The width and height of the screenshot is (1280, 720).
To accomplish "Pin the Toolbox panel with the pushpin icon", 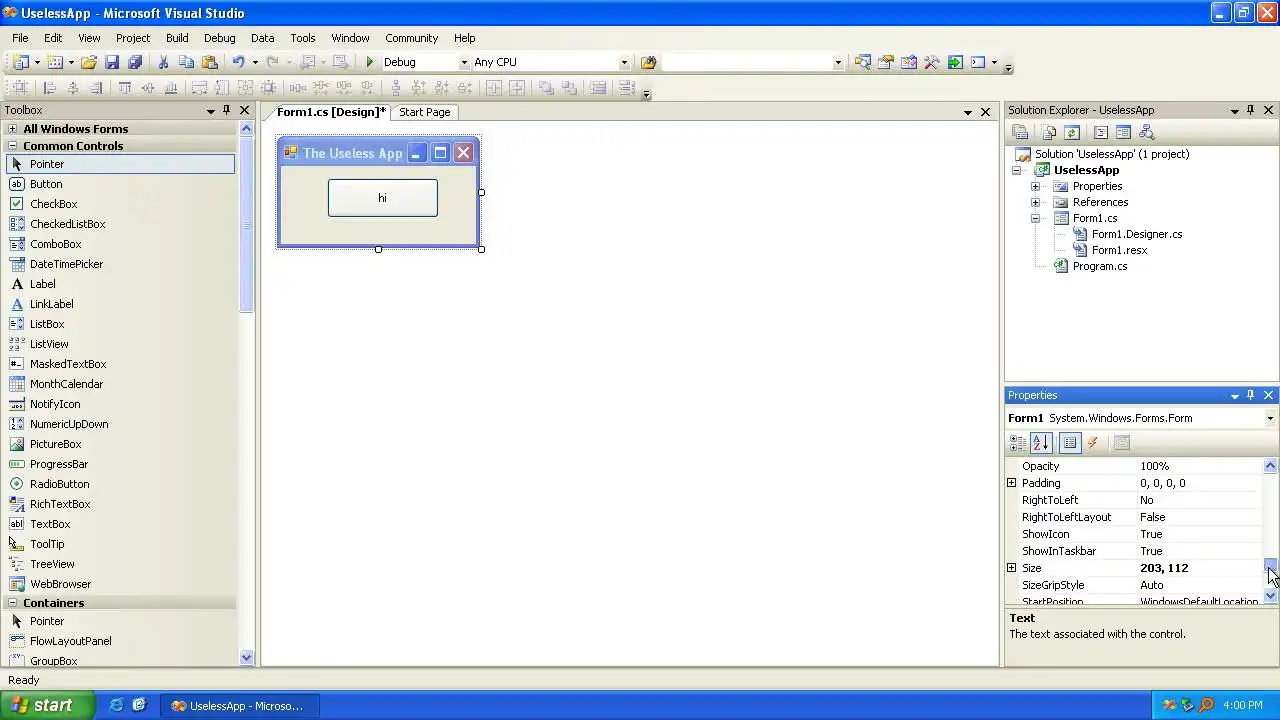I will (227, 110).
